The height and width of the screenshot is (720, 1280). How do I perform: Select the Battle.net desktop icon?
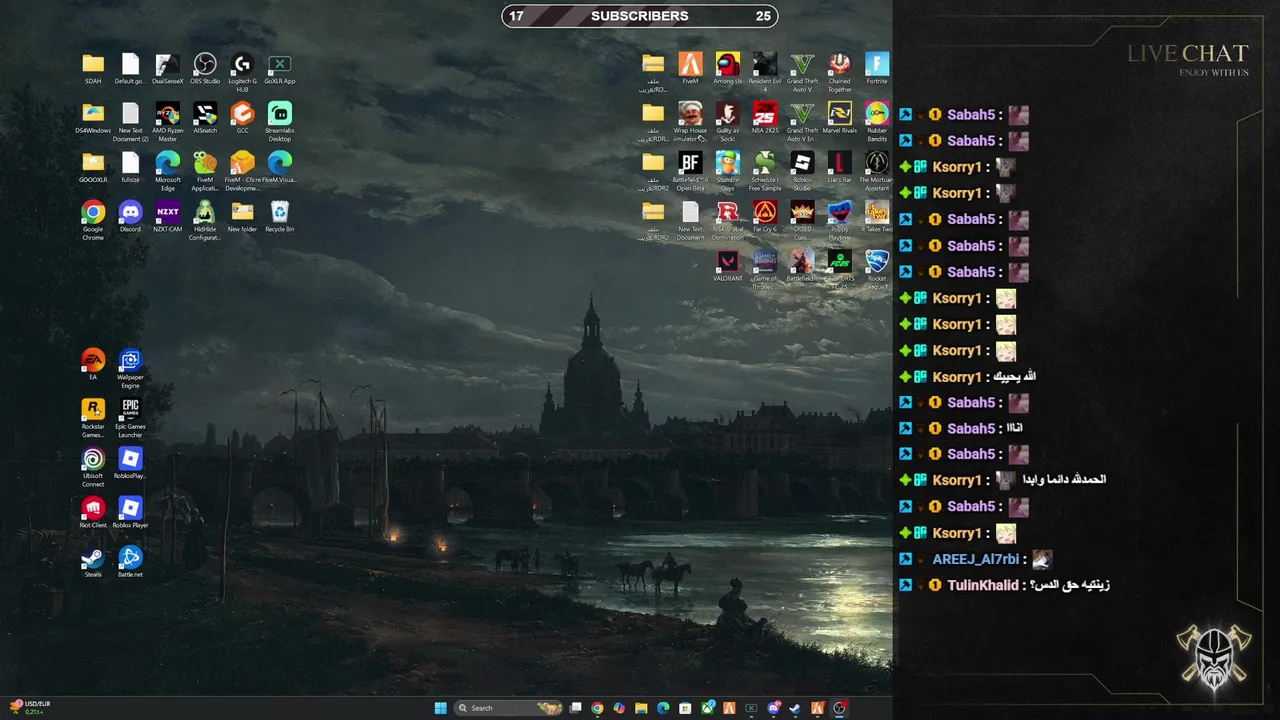(x=130, y=562)
